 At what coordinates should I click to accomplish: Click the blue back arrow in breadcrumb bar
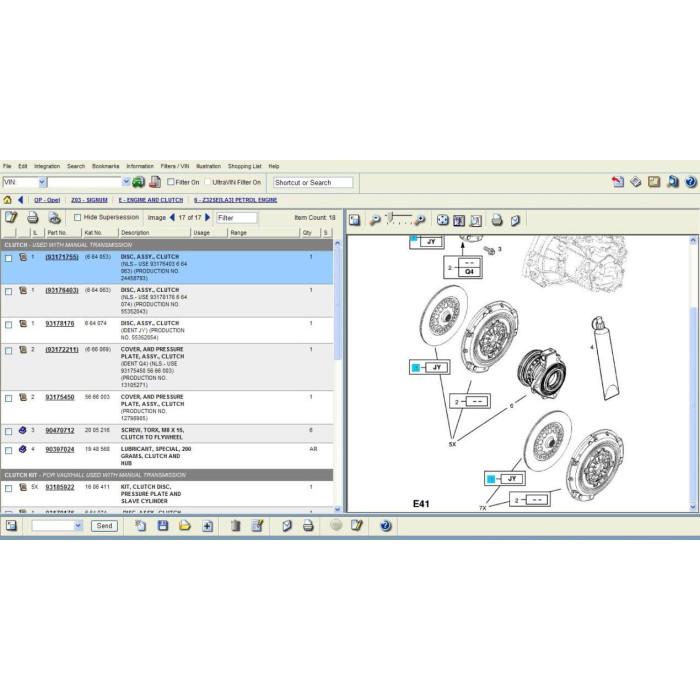tap(21, 200)
